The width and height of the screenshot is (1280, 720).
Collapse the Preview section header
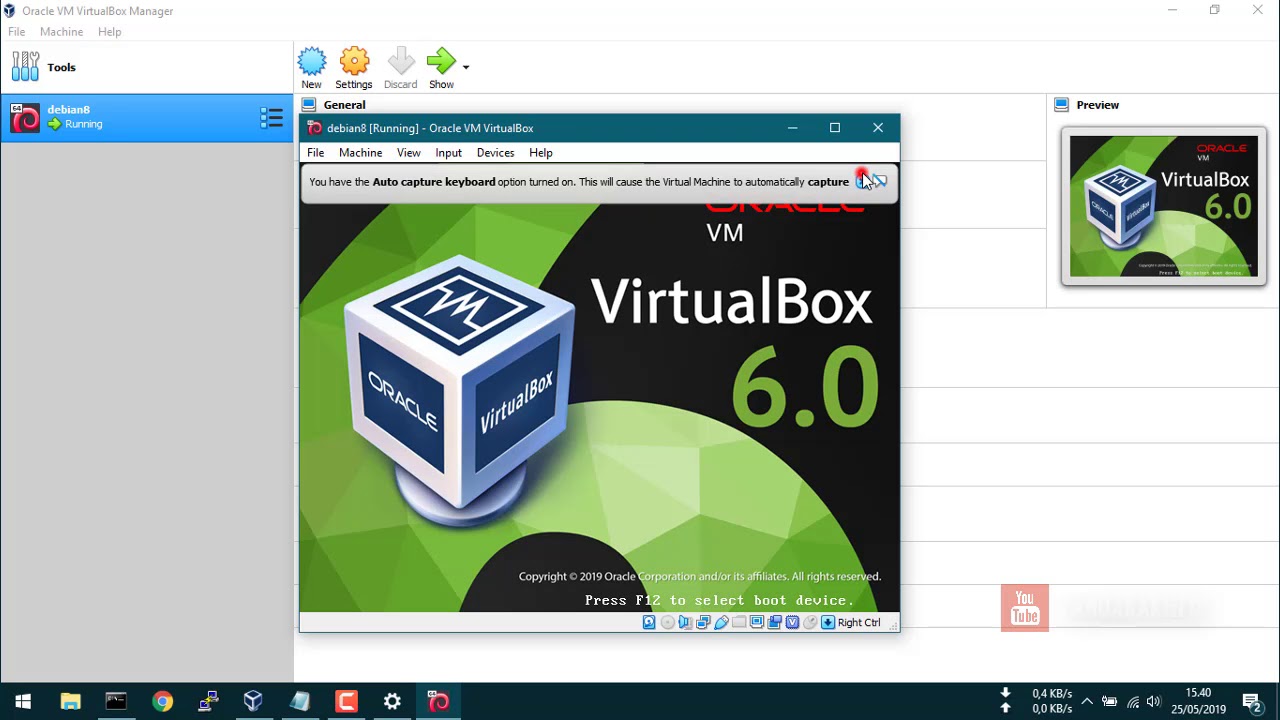pyautogui.click(x=1097, y=105)
